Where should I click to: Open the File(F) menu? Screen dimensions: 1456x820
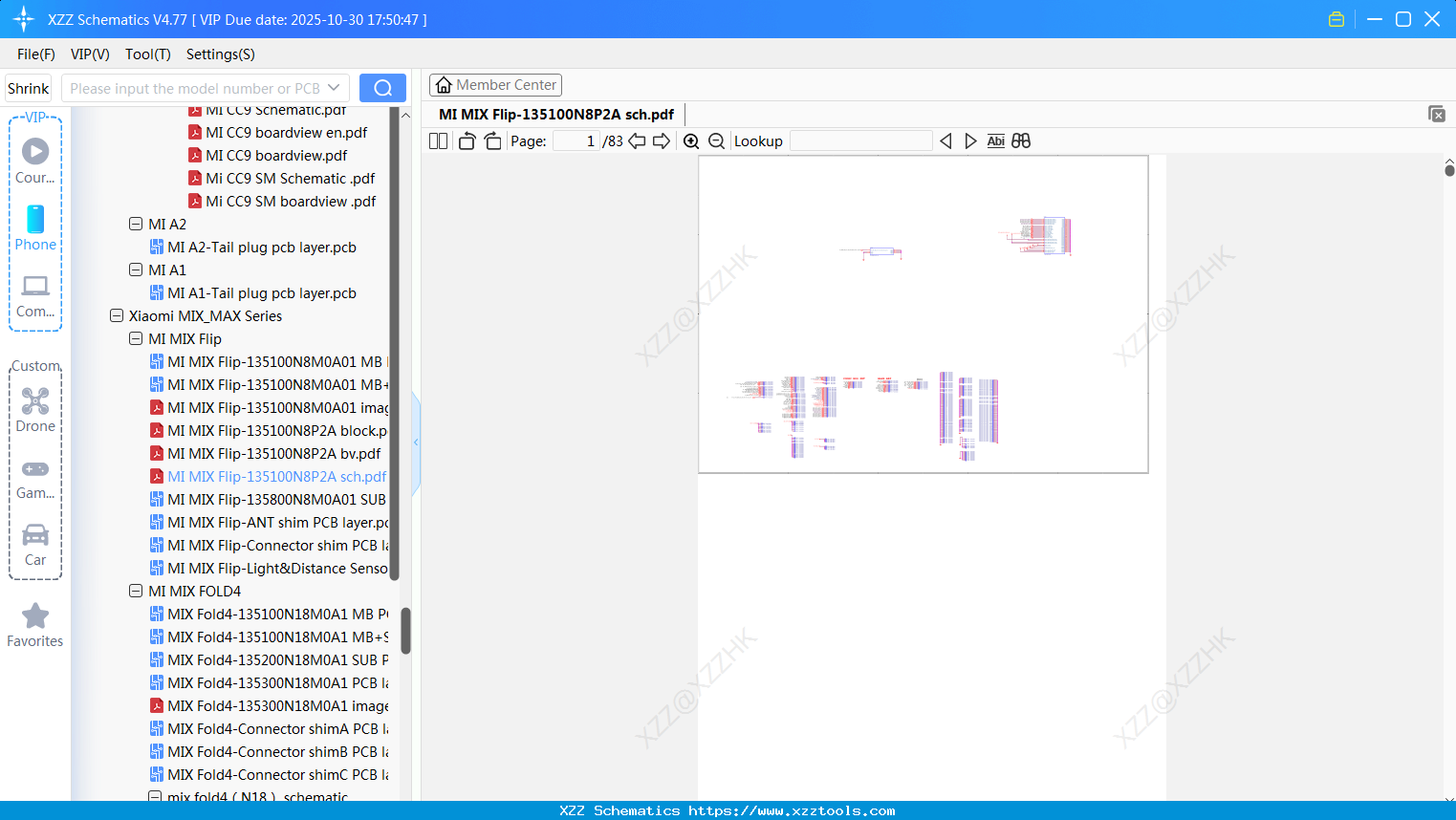pyautogui.click(x=36, y=54)
